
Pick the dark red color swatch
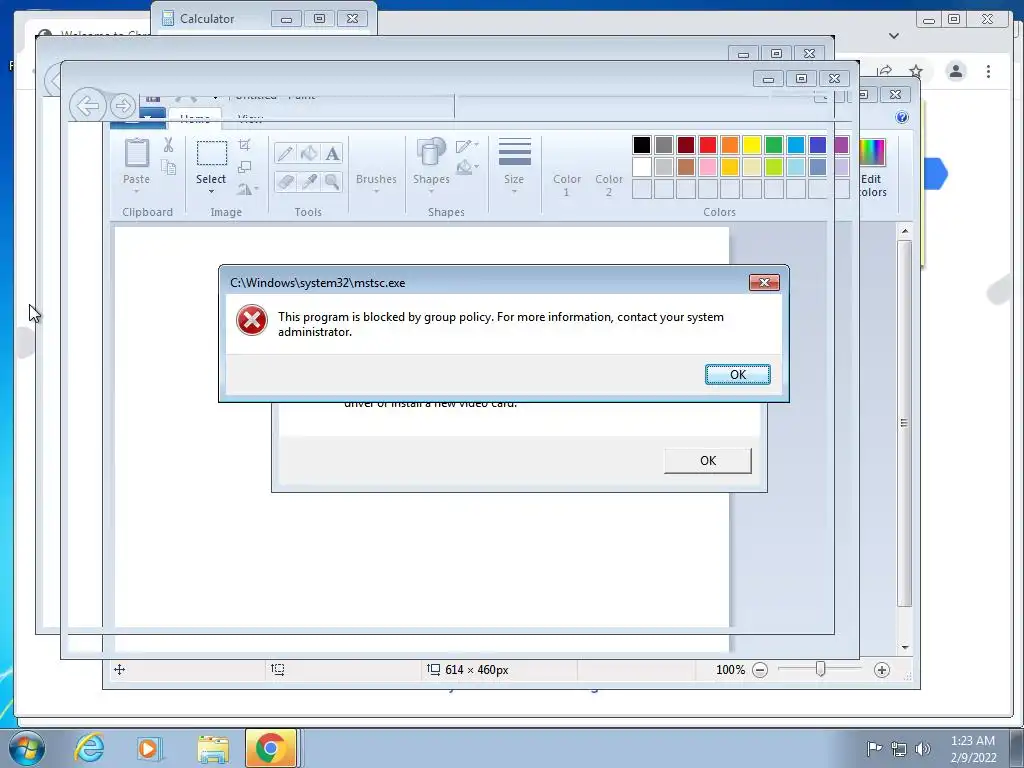686,145
